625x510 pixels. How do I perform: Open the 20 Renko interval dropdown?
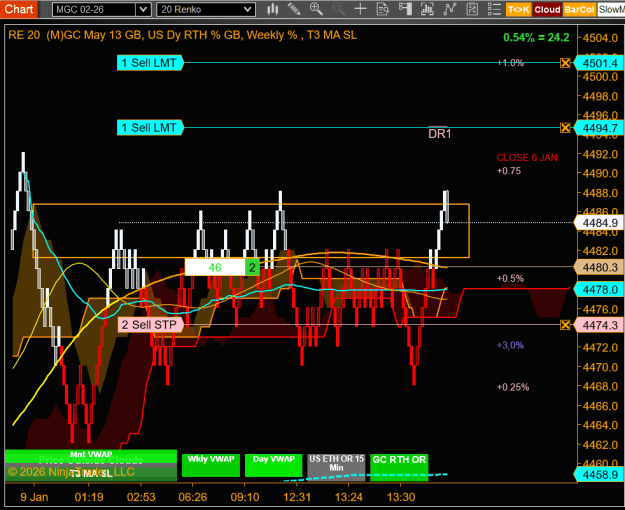(x=206, y=10)
